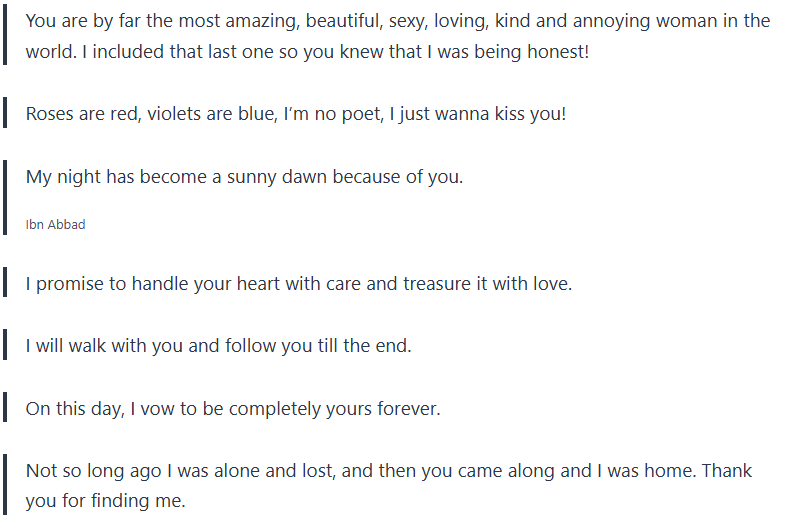
Task: Click the line beginning "You are by far"
Action: pyautogui.click(x=397, y=21)
